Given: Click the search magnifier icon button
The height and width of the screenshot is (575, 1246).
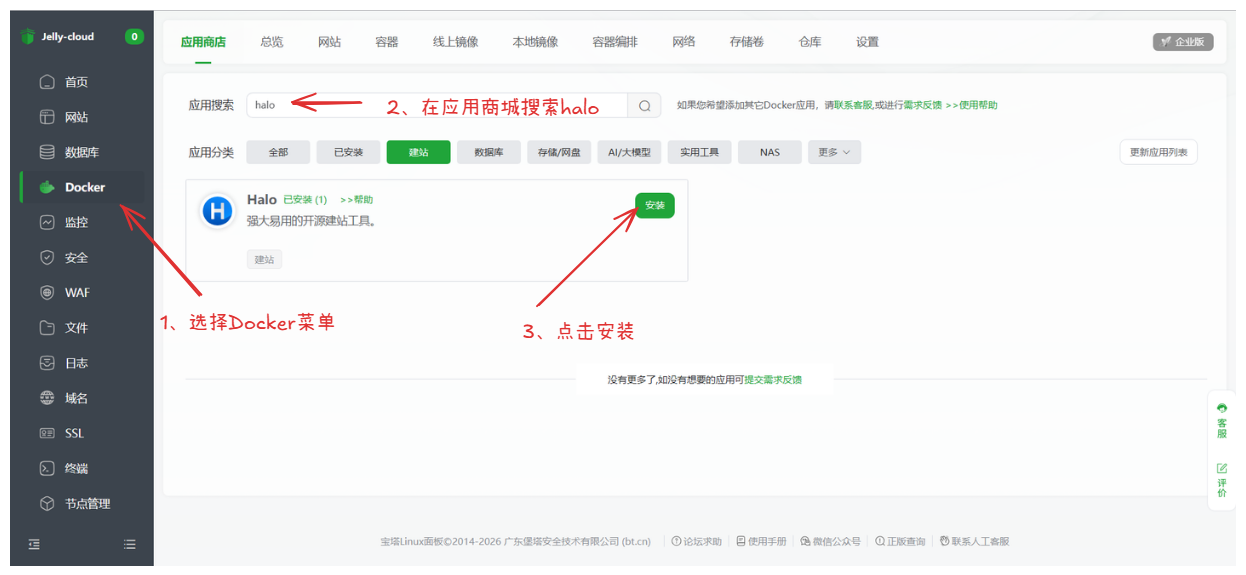Looking at the screenshot, I should point(645,105).
